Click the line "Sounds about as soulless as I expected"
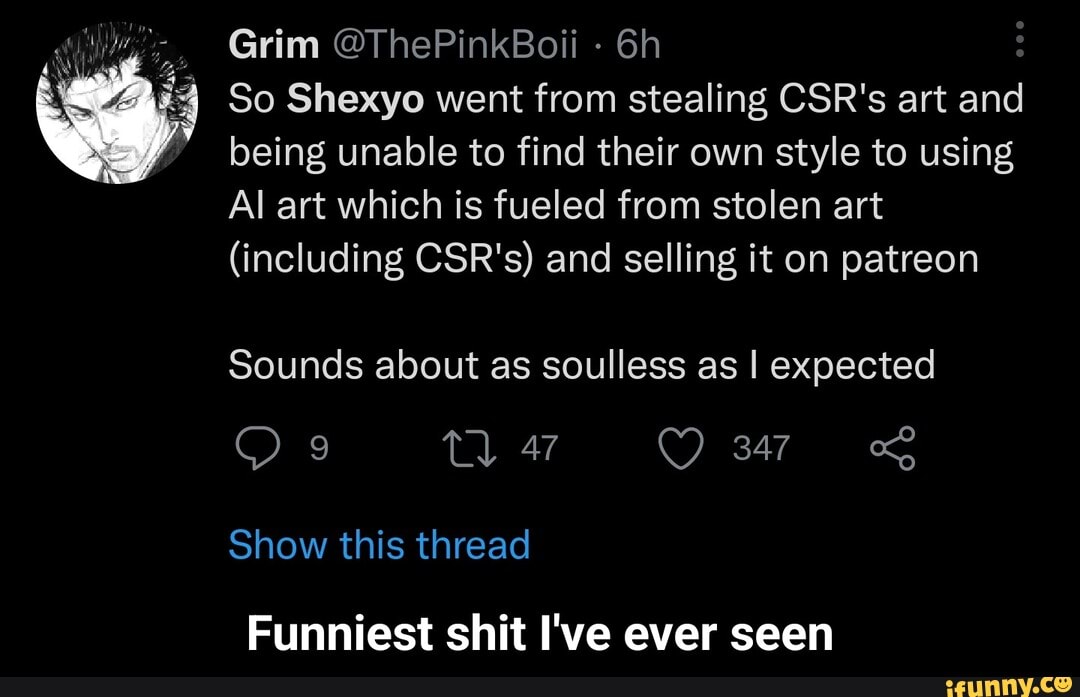The image size is (1080, 697). pos(581,365)
